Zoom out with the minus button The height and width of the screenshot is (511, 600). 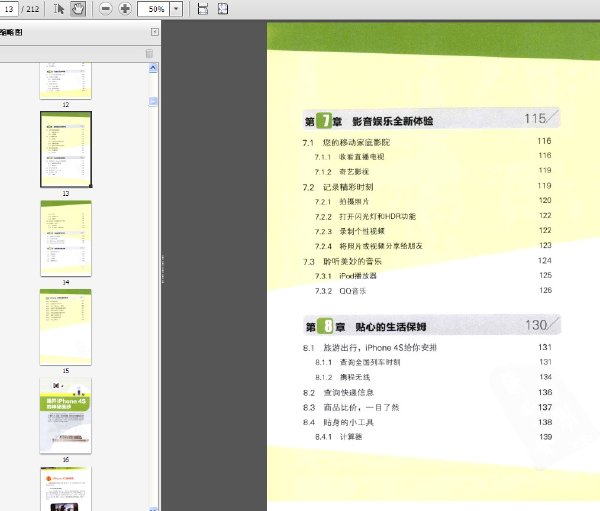pyautogui.click(x=106, y=8)
